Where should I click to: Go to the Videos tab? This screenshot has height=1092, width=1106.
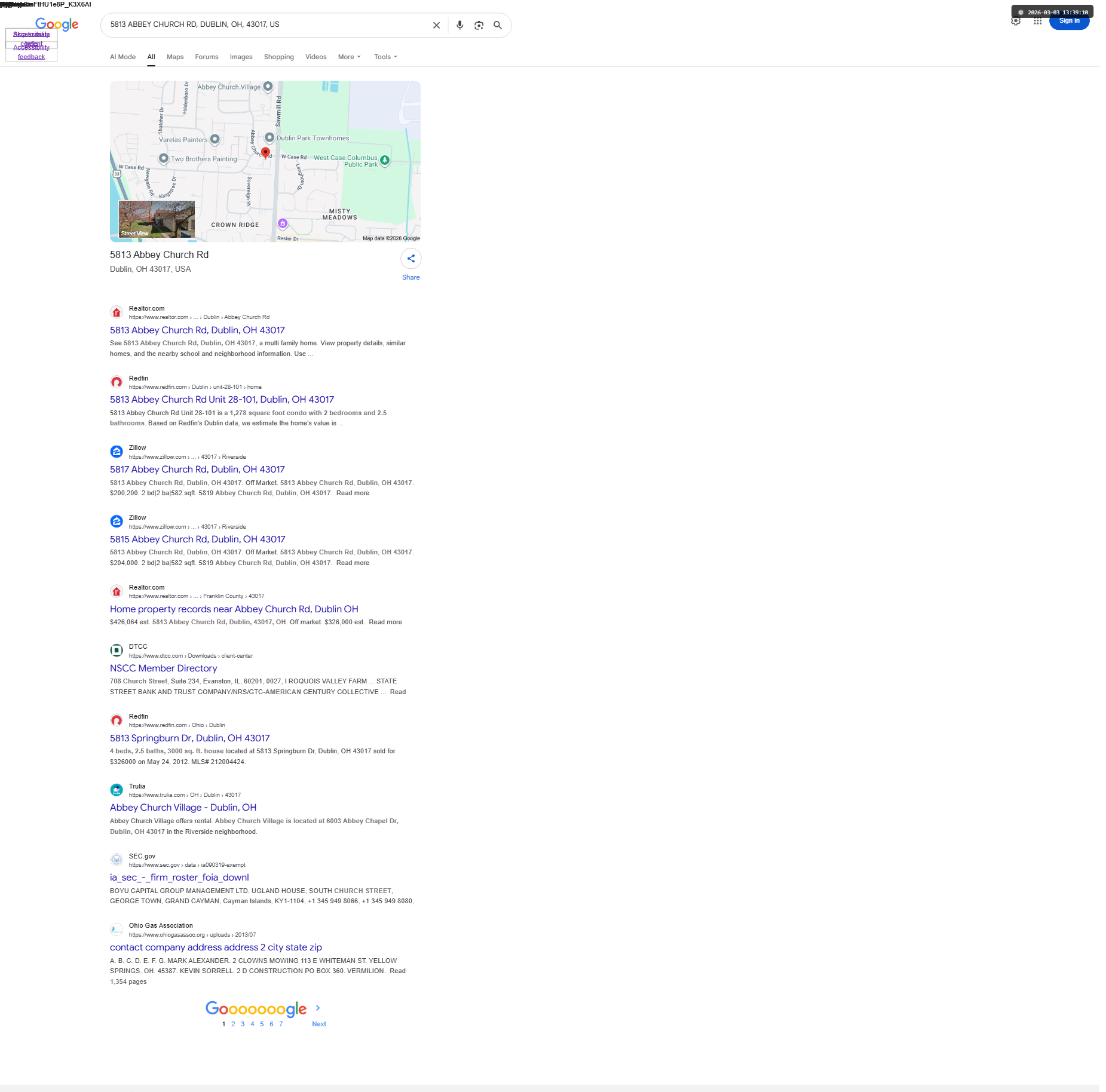tap(316, 57)
